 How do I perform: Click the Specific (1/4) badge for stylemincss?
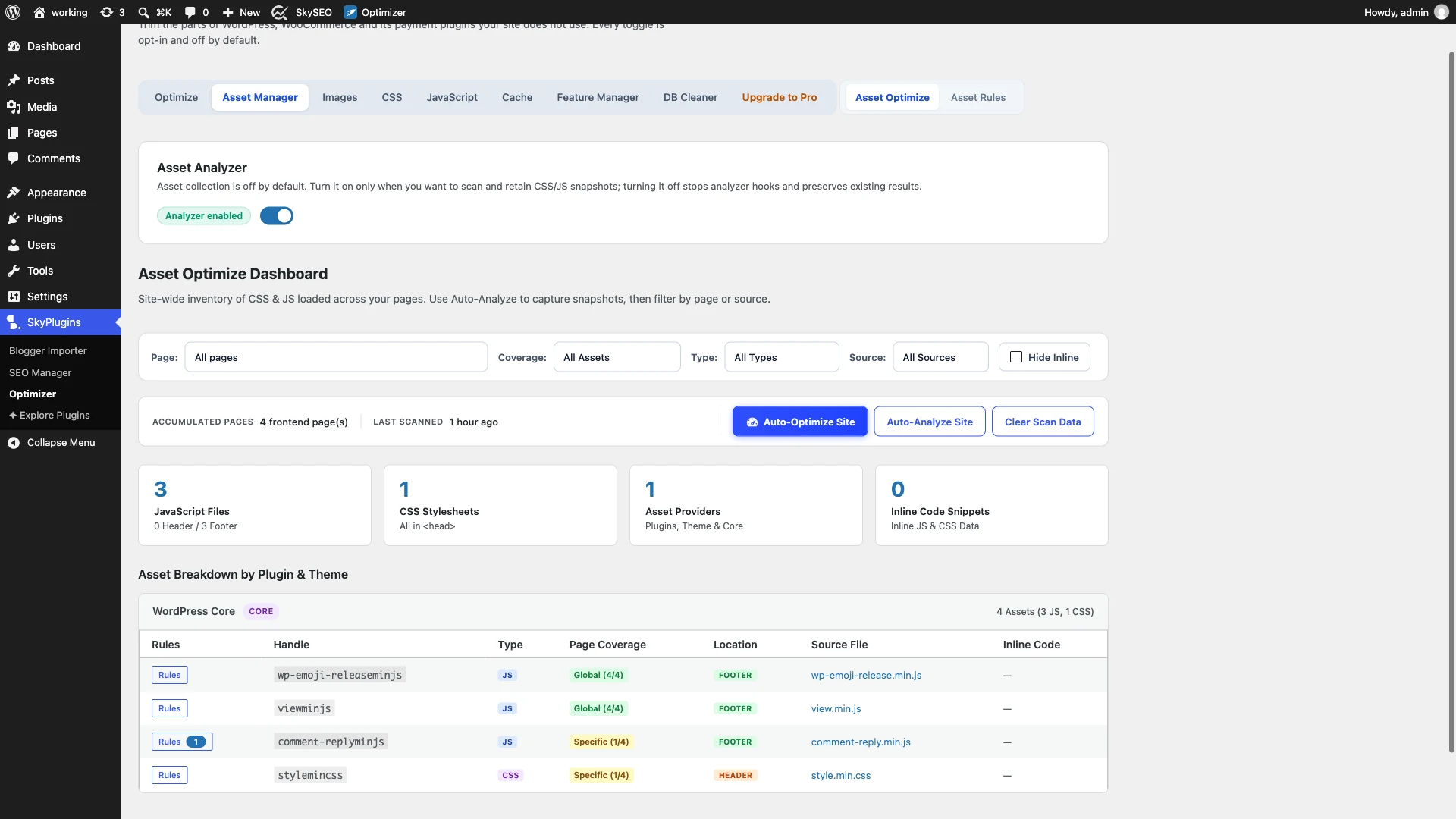click(x=601, y=775)
